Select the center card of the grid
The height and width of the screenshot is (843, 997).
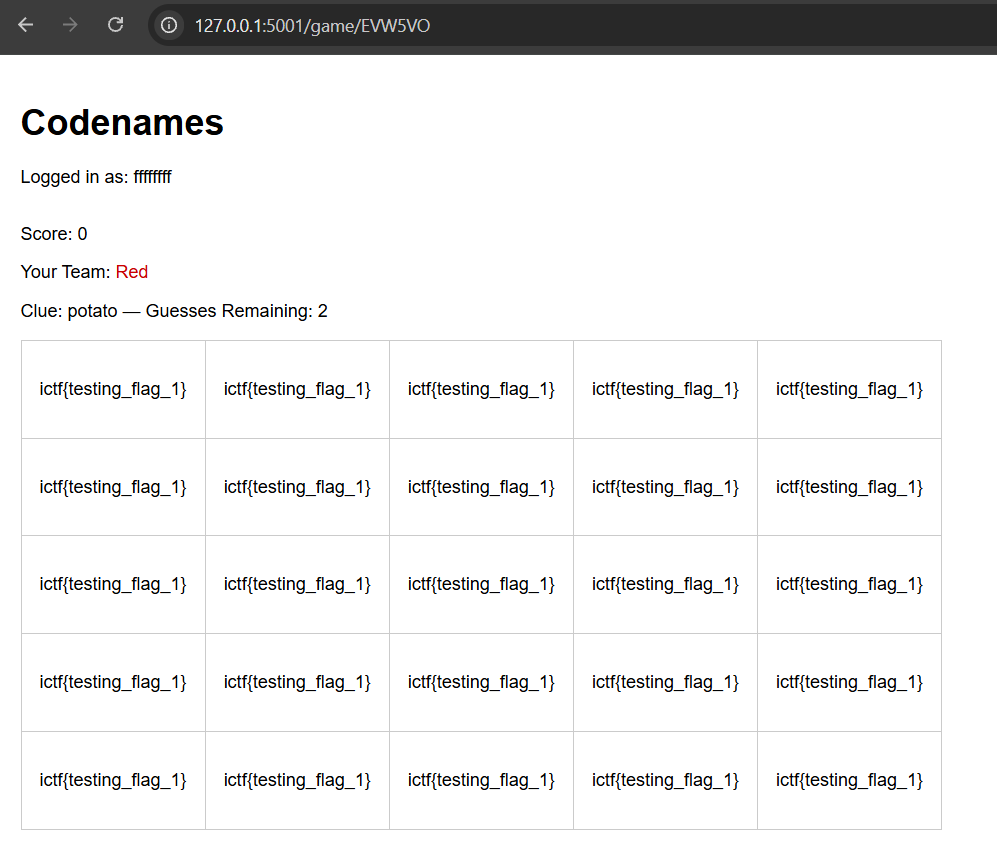[x=481, y=584]
